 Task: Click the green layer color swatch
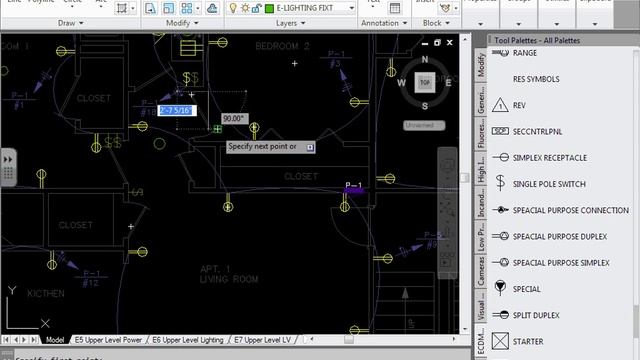269,8
